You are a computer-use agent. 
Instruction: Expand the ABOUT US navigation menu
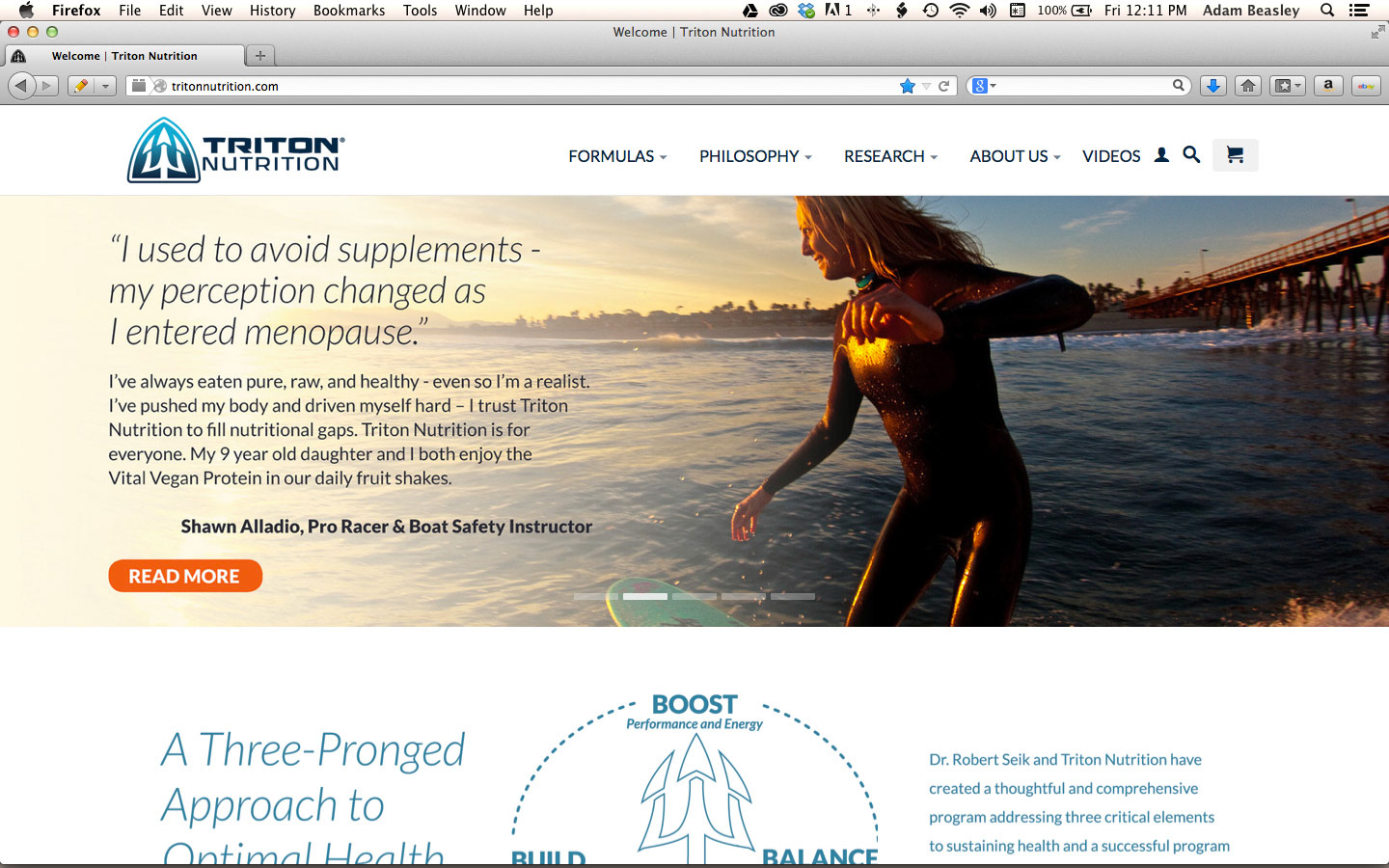[x=1015, y=156]
